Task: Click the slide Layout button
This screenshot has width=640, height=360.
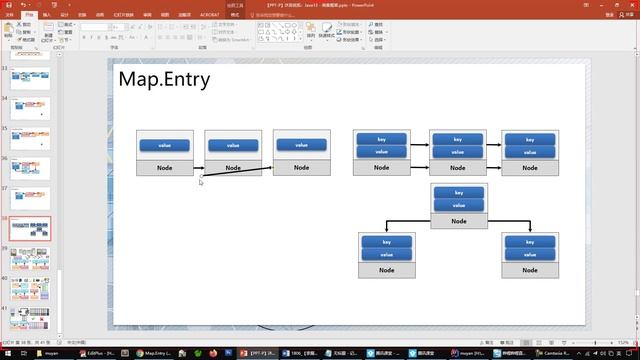Action: pos(67,24)
